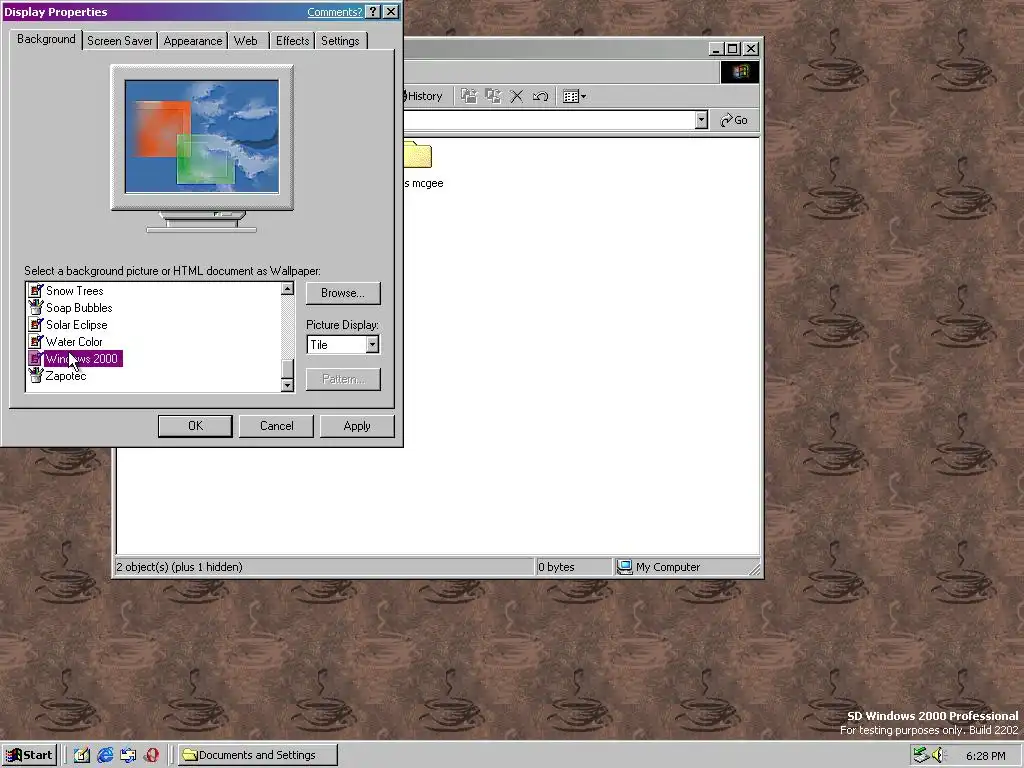This screenshot has width=1024, height=768.
Task: Switch to the Appearance tab
Action: point(193,40)
